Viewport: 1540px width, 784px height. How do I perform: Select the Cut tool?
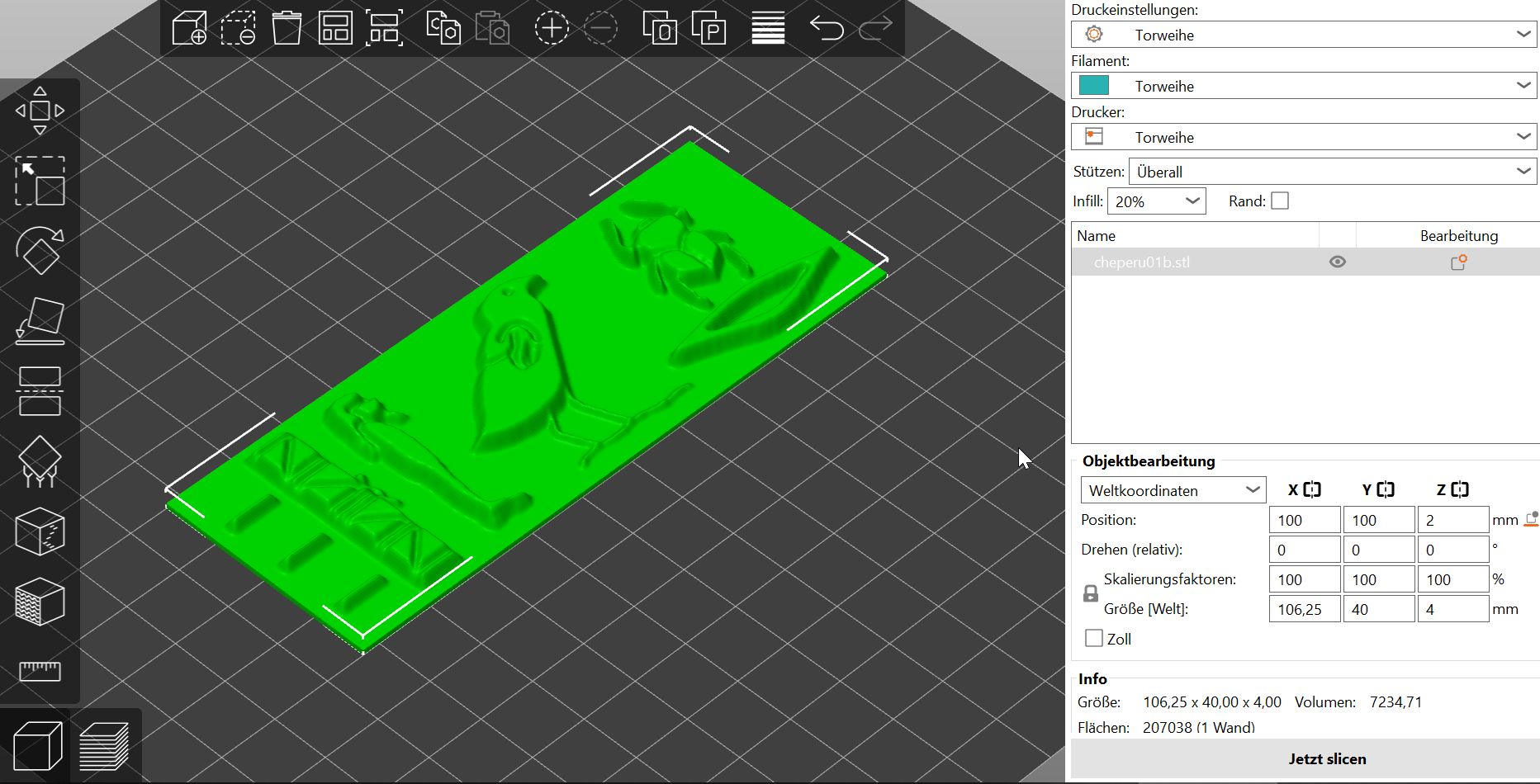coord(40,391)
